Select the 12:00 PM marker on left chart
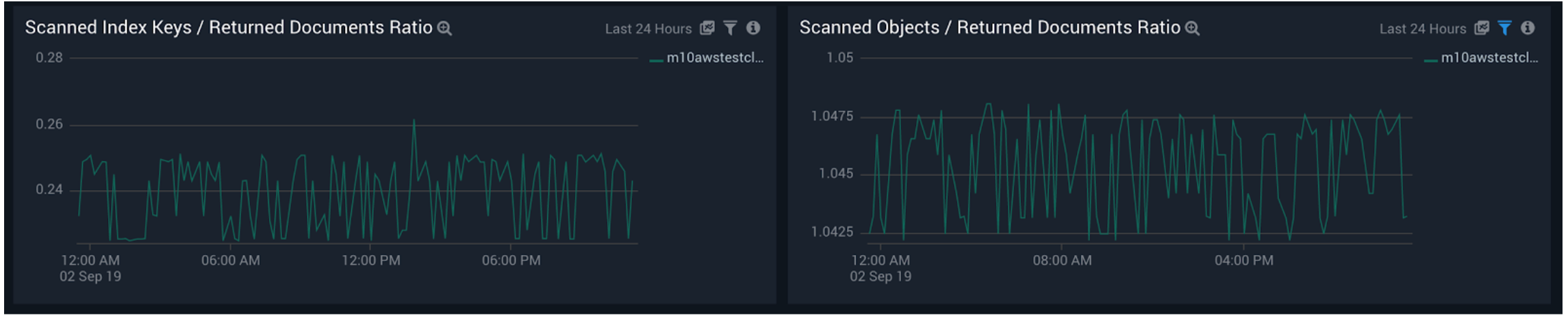Image resolution: width=1568 pixels, height=320 pixels. pos(371,261)
